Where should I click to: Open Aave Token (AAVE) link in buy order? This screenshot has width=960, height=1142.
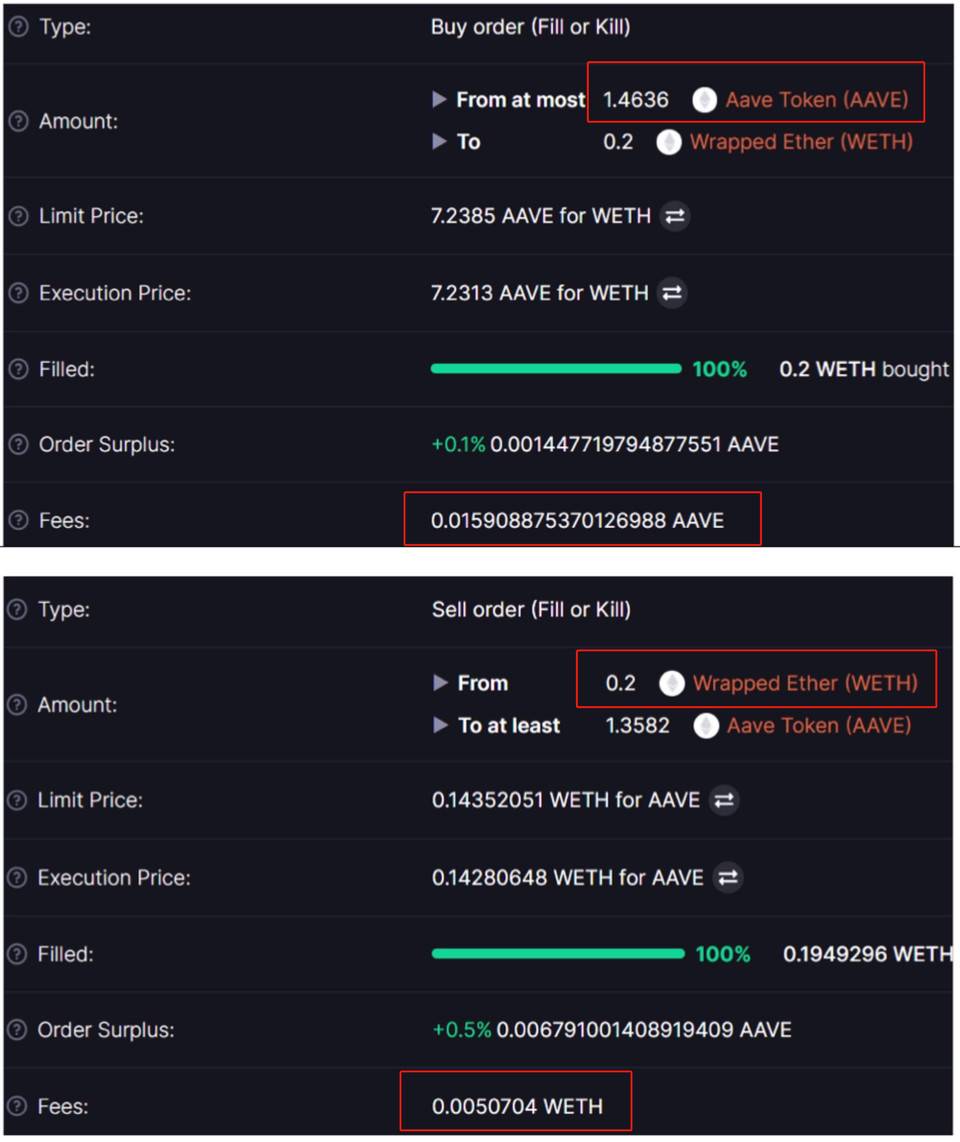coord(816,100)
